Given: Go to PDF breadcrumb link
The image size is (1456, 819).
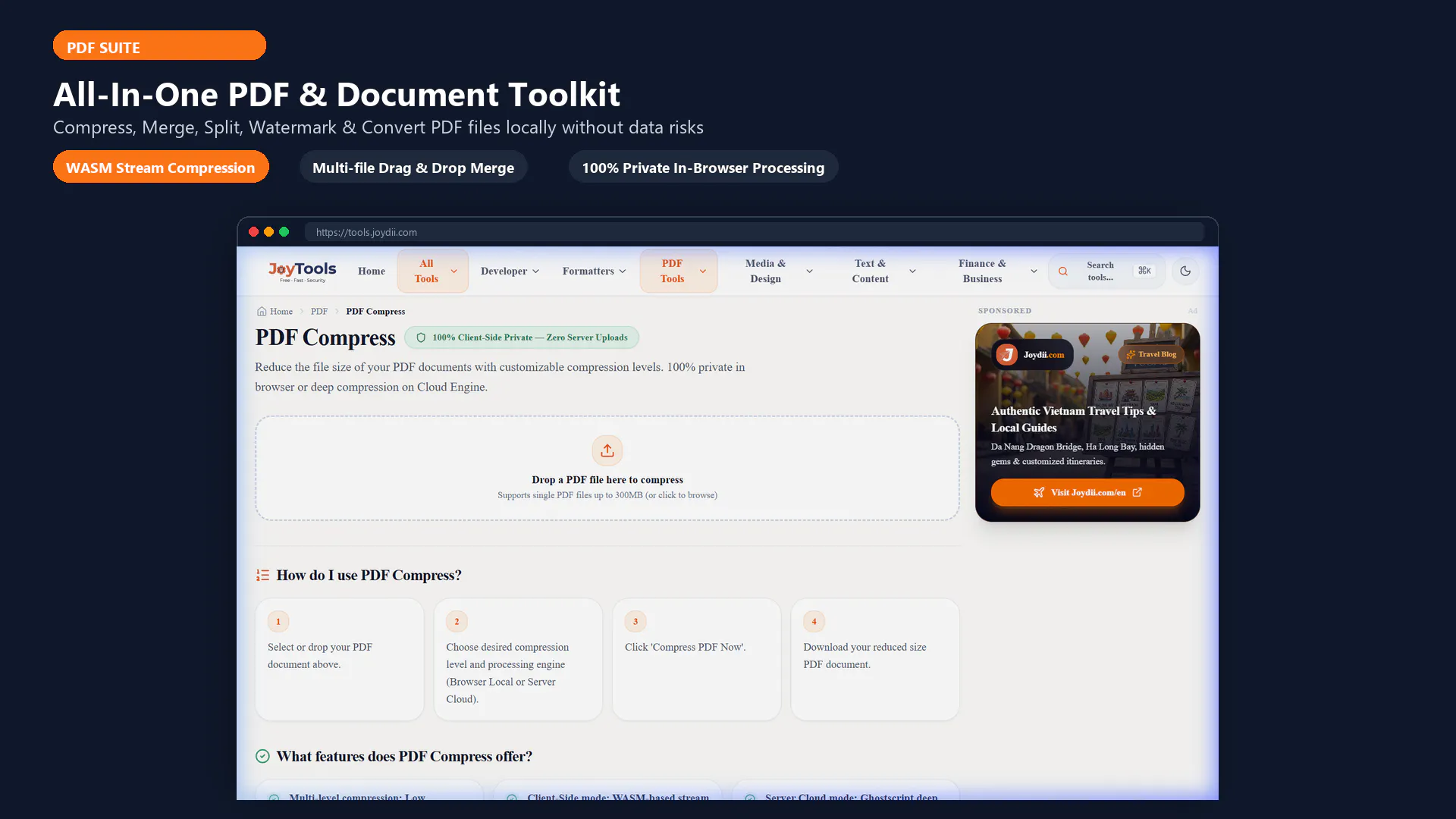Looking at the screenshot, I should [x=319, y=312].
